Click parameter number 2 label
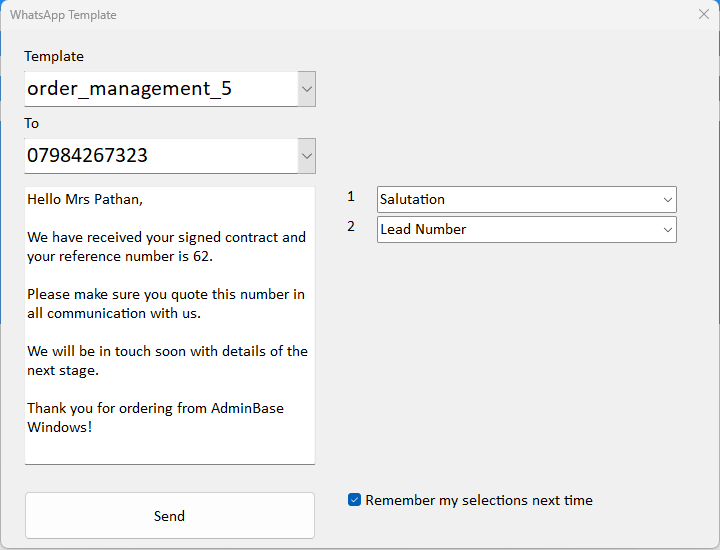Image resolution: width=720 pixels, height=550 pixels. pos(351,227)
